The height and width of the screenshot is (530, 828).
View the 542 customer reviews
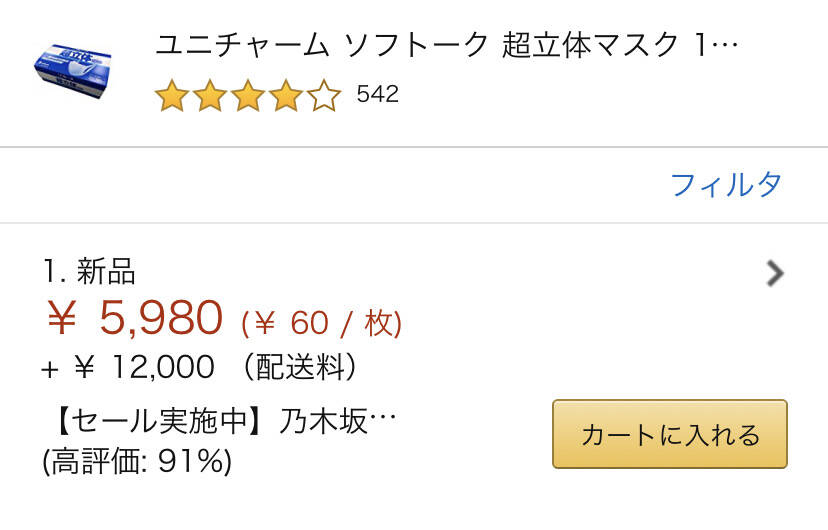378,95
